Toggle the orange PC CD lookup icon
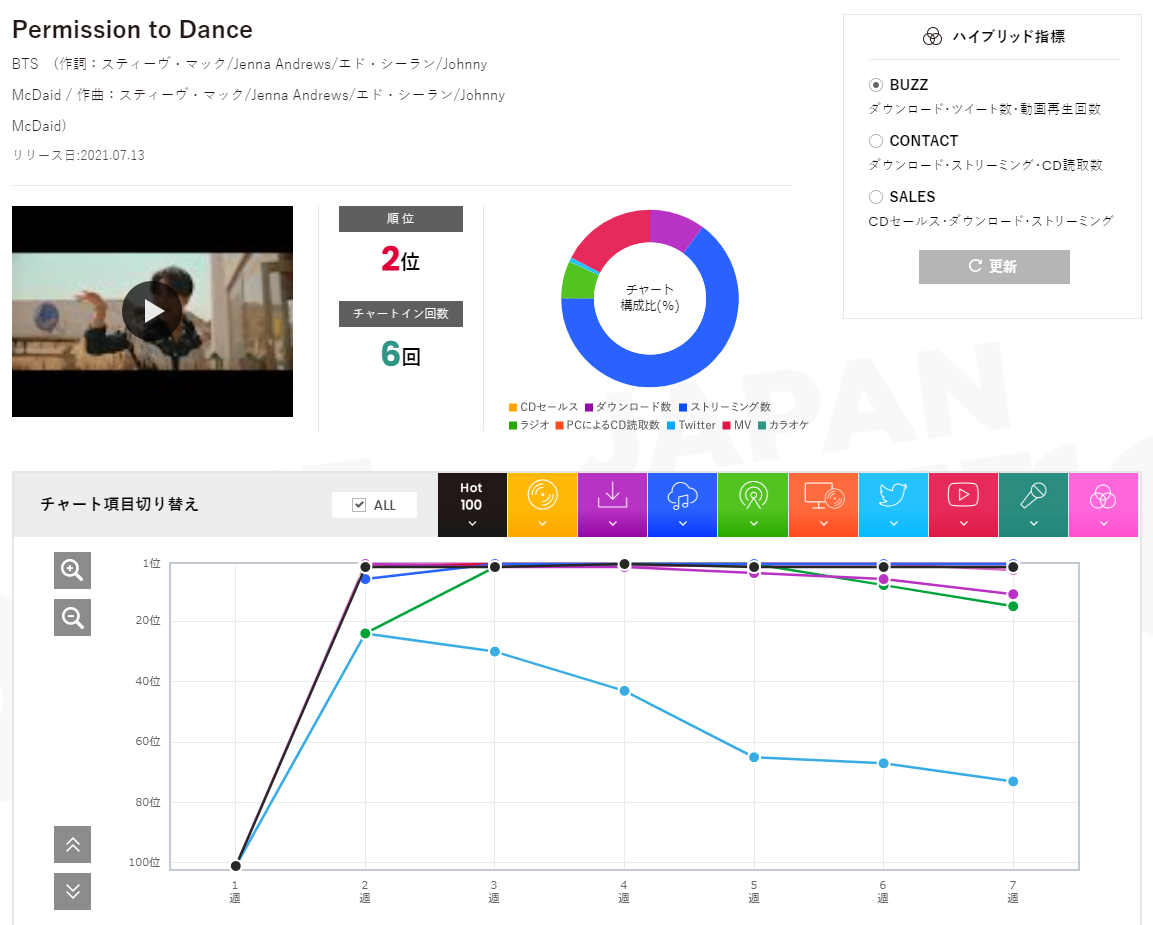This screenshot has height=925, width=1153. [x=824, y=505]
